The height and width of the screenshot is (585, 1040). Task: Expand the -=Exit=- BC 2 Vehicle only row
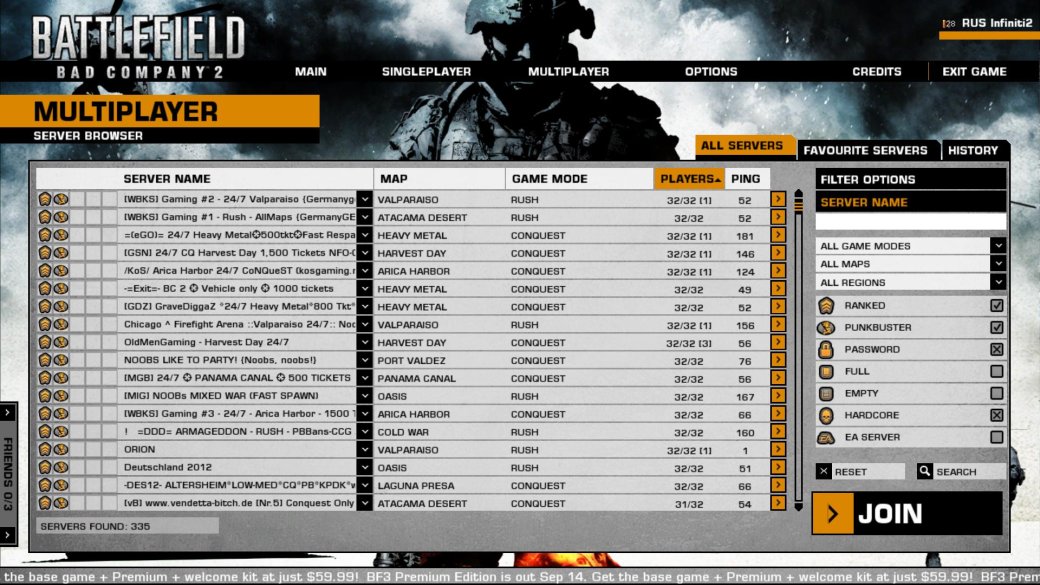pos(365,289)
